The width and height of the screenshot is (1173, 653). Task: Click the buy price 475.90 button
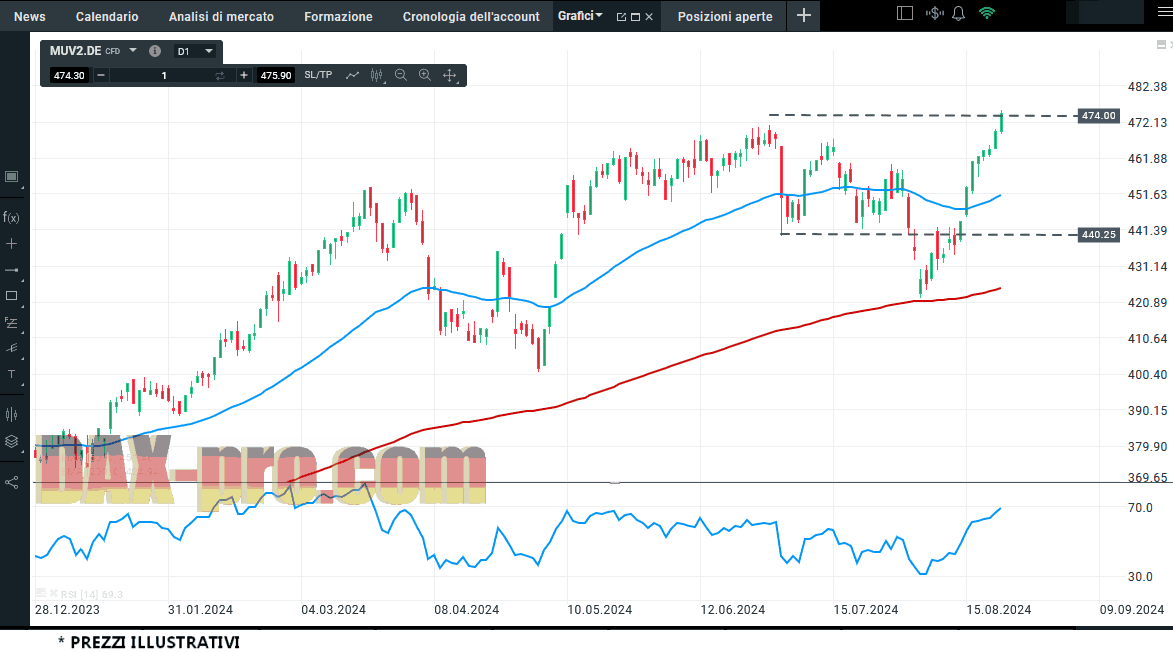(276, 76)
